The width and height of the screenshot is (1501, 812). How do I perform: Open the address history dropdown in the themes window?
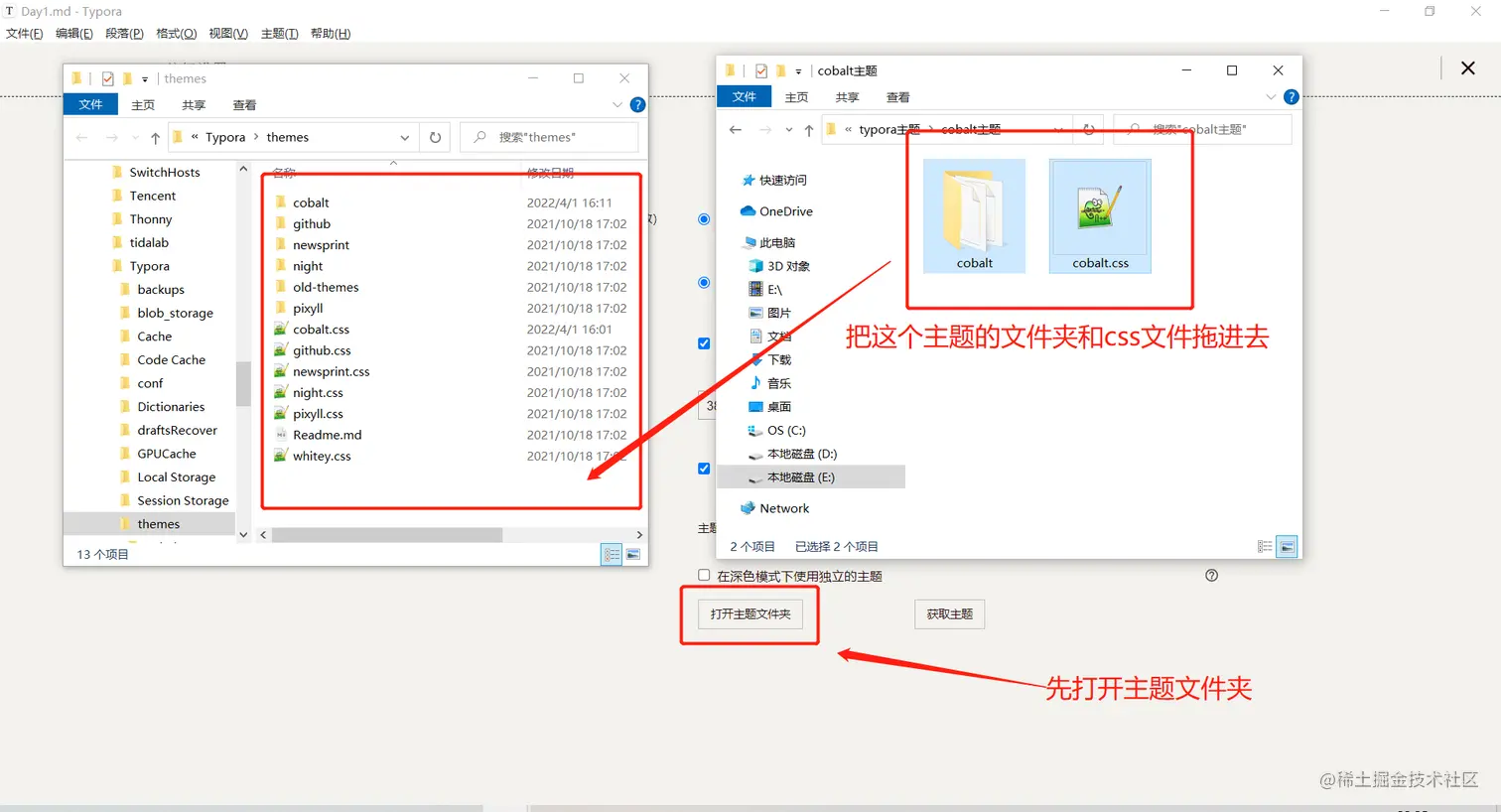pyautogui.click(x=404, y=138)
